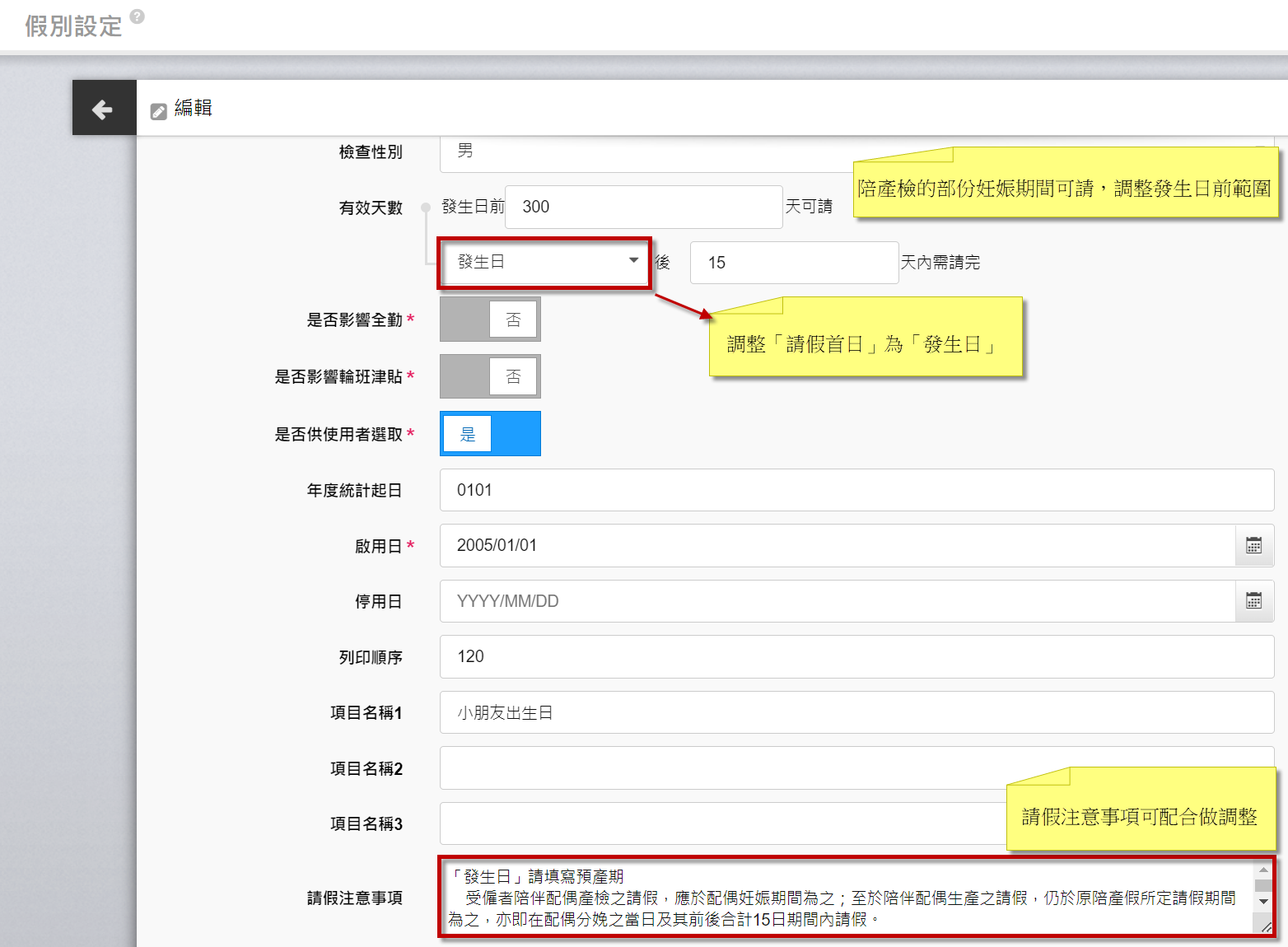The image size is (1288, 947).
Task: Click the help question mark icon
Action: (138, 16)
